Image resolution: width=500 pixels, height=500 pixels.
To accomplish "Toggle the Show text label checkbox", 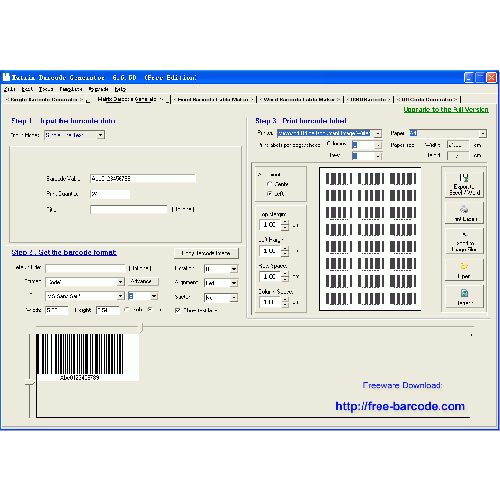I will (x=178, y=310).
